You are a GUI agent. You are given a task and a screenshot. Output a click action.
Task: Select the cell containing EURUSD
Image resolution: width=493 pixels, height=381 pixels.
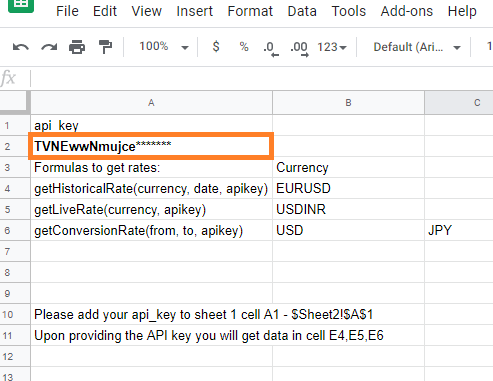348,188
